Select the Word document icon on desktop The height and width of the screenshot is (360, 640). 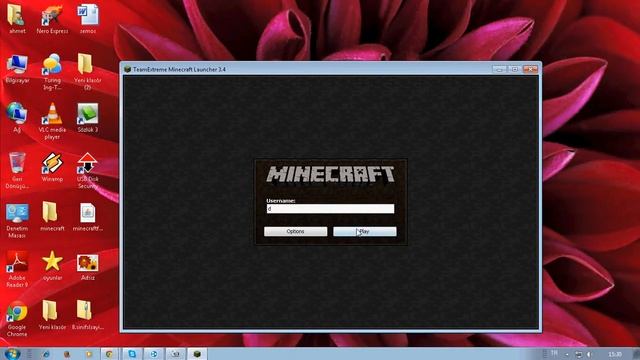88,19
